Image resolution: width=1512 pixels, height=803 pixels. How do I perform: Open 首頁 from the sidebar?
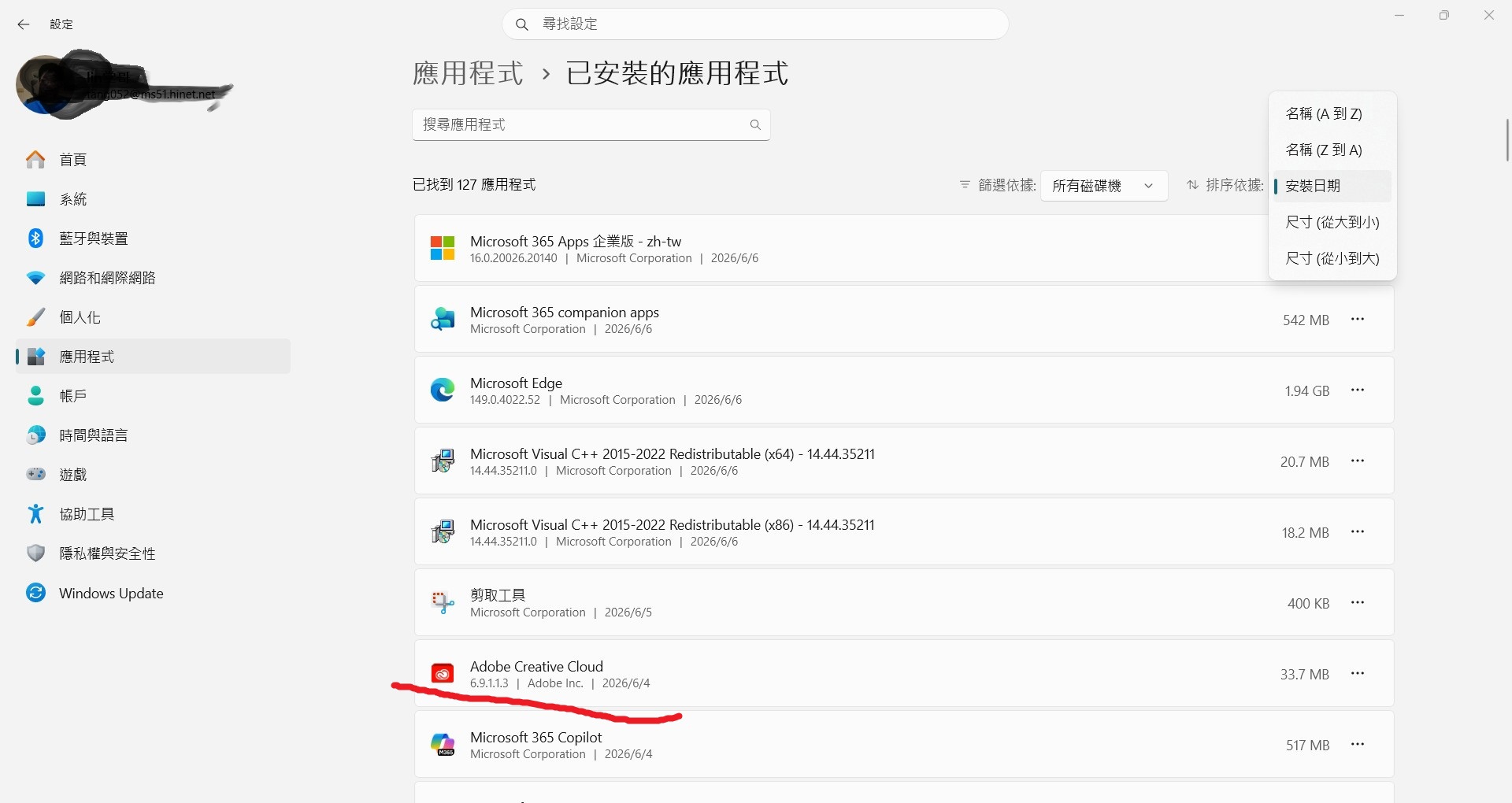(x=154, y=160)
